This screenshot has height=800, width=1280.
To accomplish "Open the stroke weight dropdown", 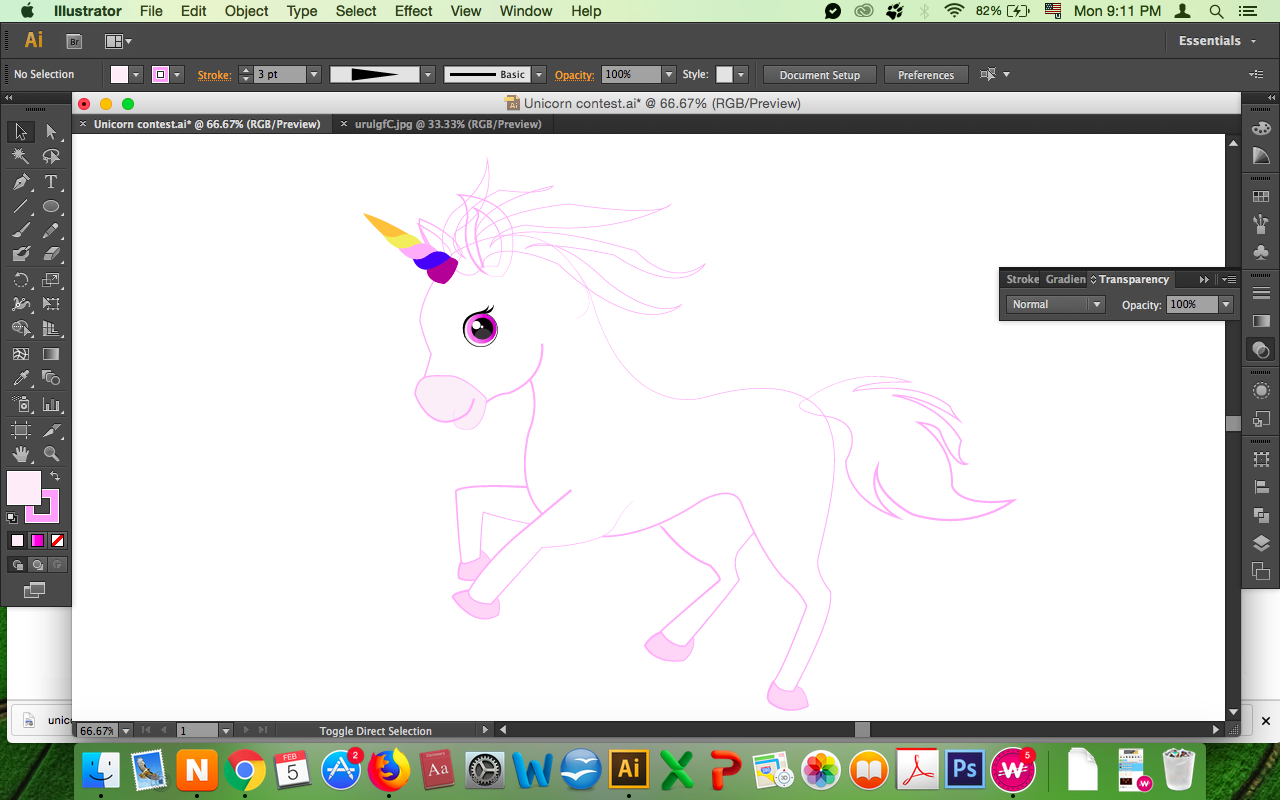I will pos(314,75).
